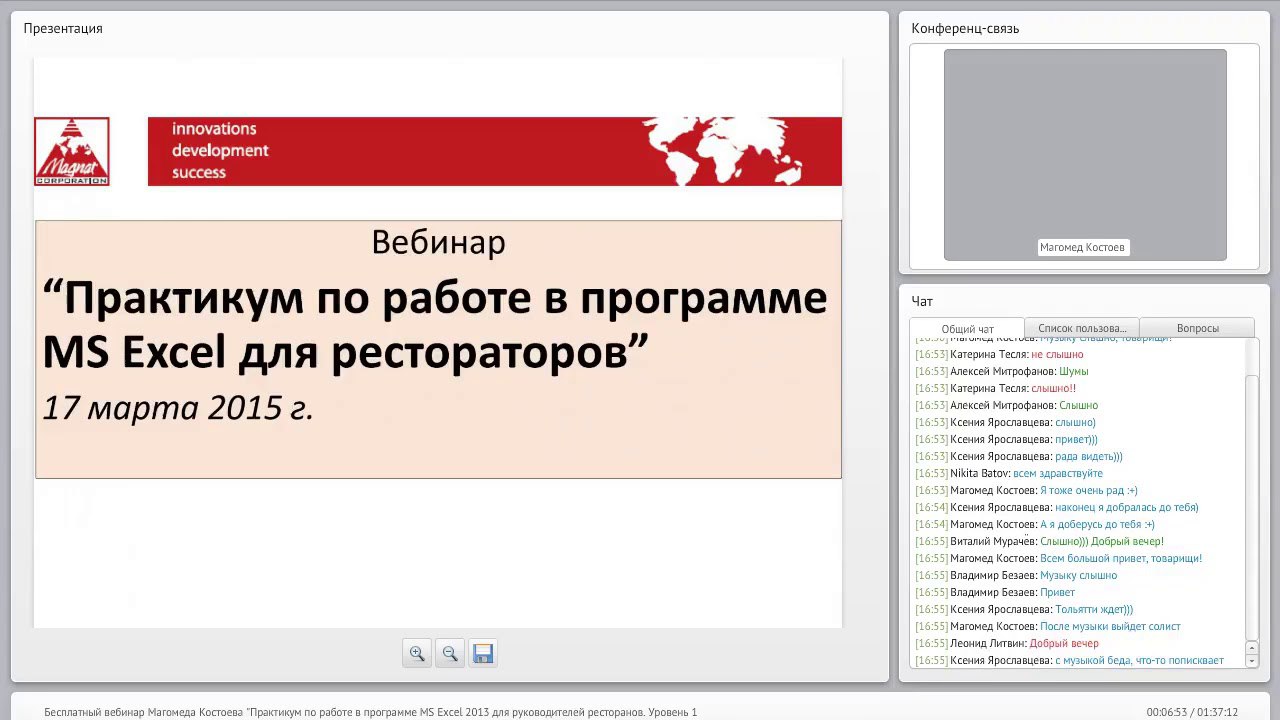Click the world map banner graphic
This screenshot has height=720, width=1280.
click(725, 152)
